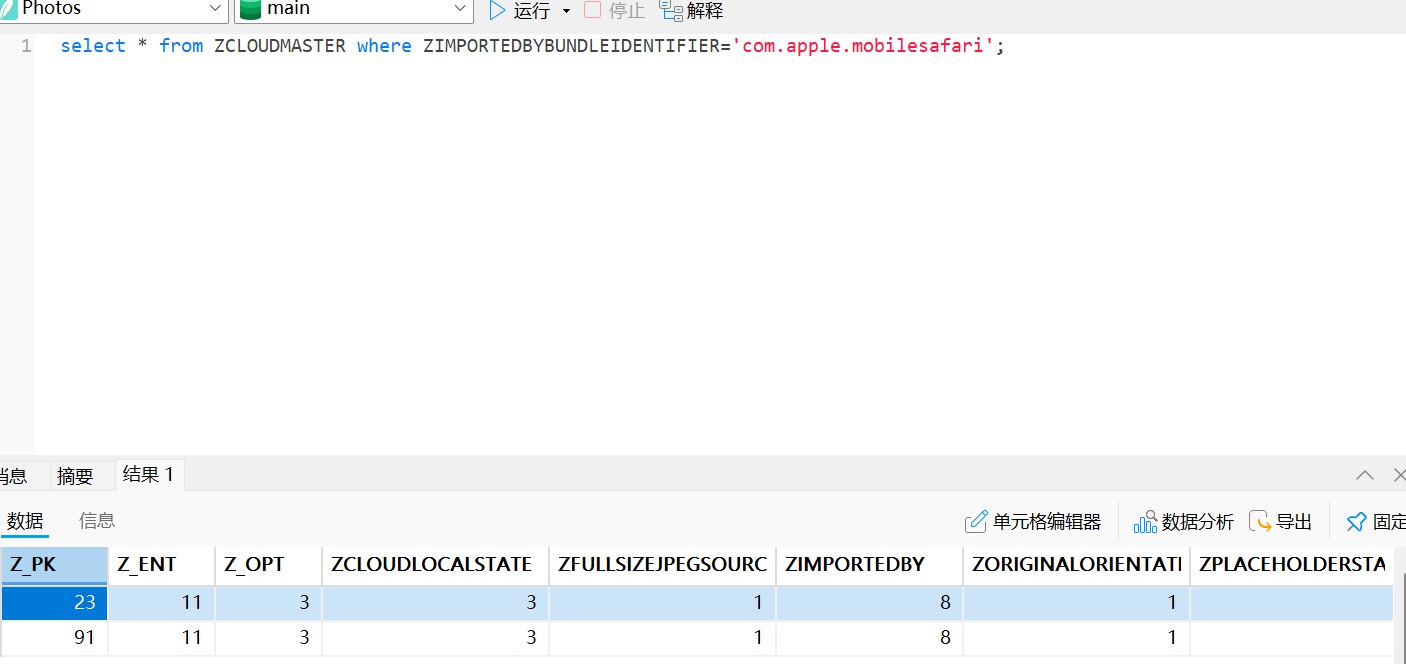Open the arrow menu beside 运行
The width and height of the screenshot is (1406, 664).
click(566, 11)
